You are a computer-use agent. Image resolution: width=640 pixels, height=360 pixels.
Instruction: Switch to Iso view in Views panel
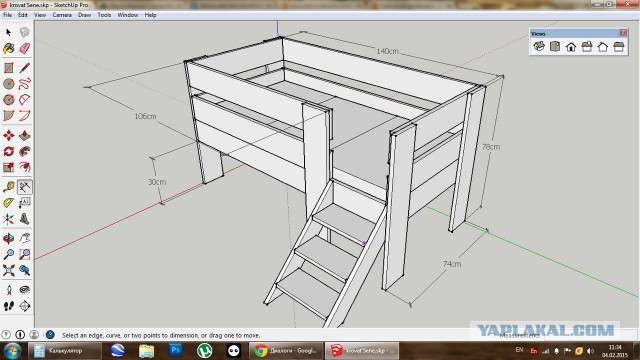[539, 47]
